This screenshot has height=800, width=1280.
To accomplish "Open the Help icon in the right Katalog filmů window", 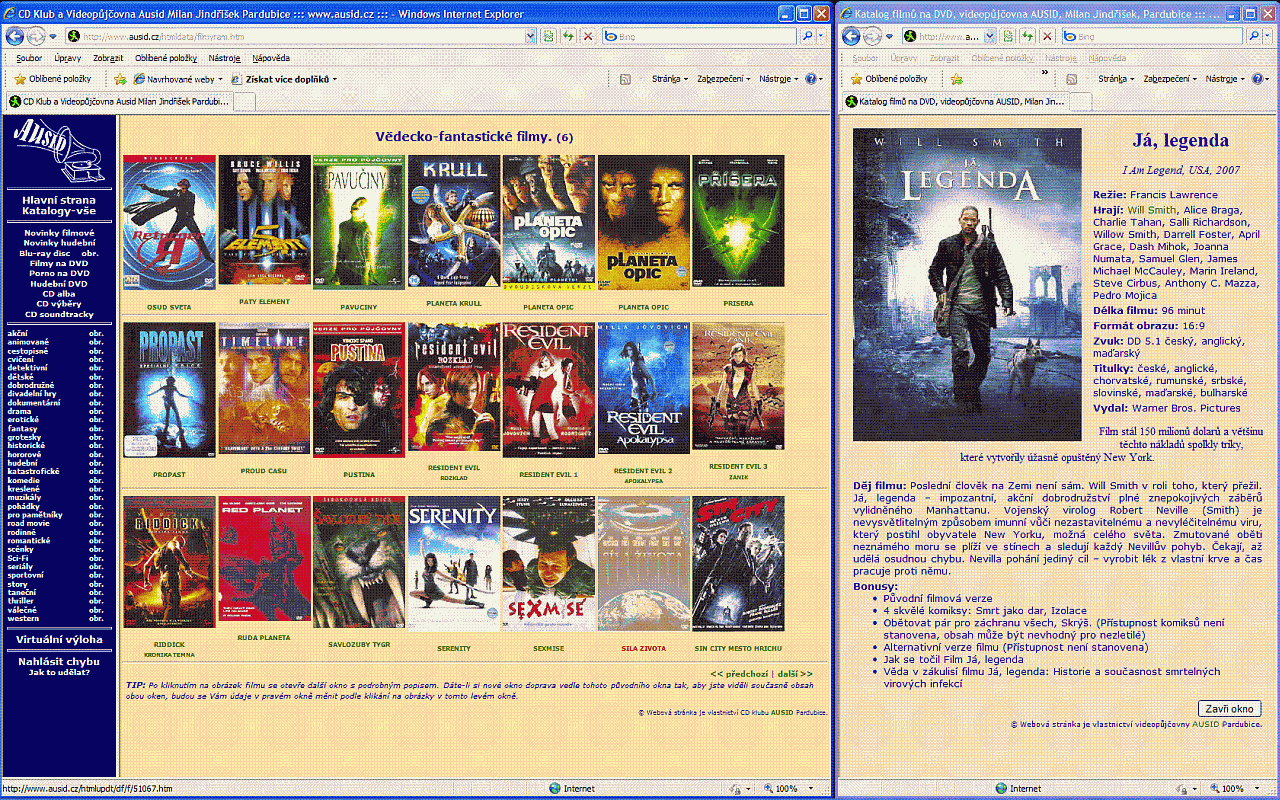I will (1258, 79).
